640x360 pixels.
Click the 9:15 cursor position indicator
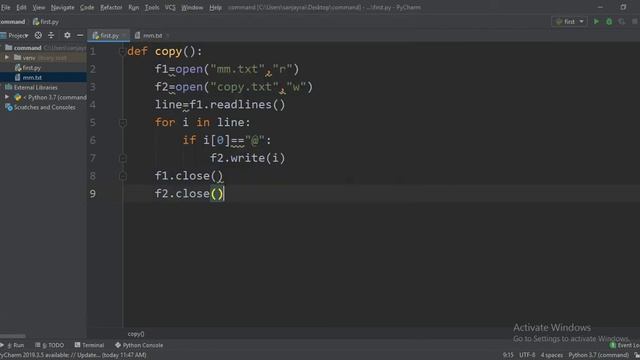pos(508,355)
